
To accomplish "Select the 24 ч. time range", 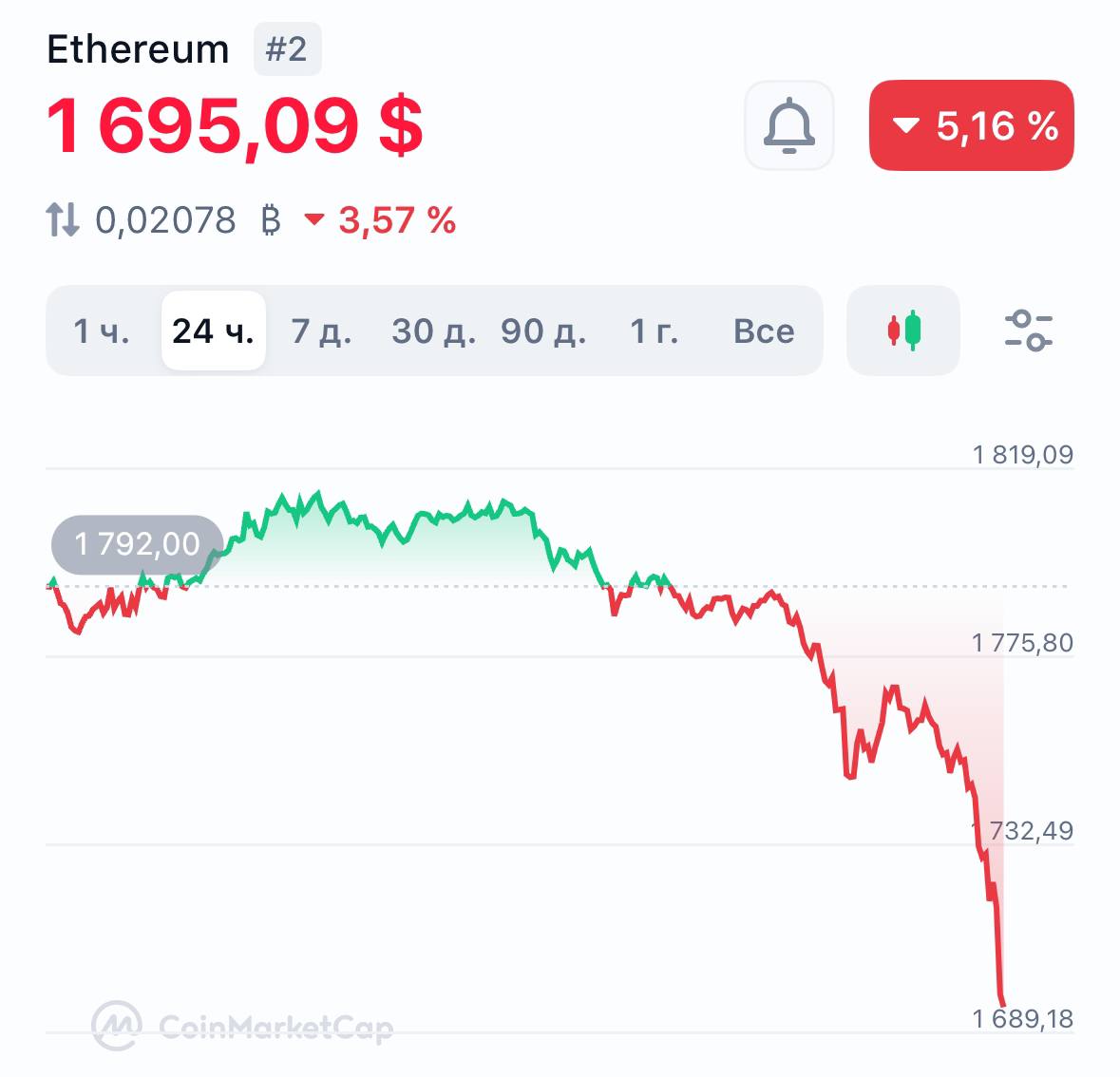I will point(214,331).
